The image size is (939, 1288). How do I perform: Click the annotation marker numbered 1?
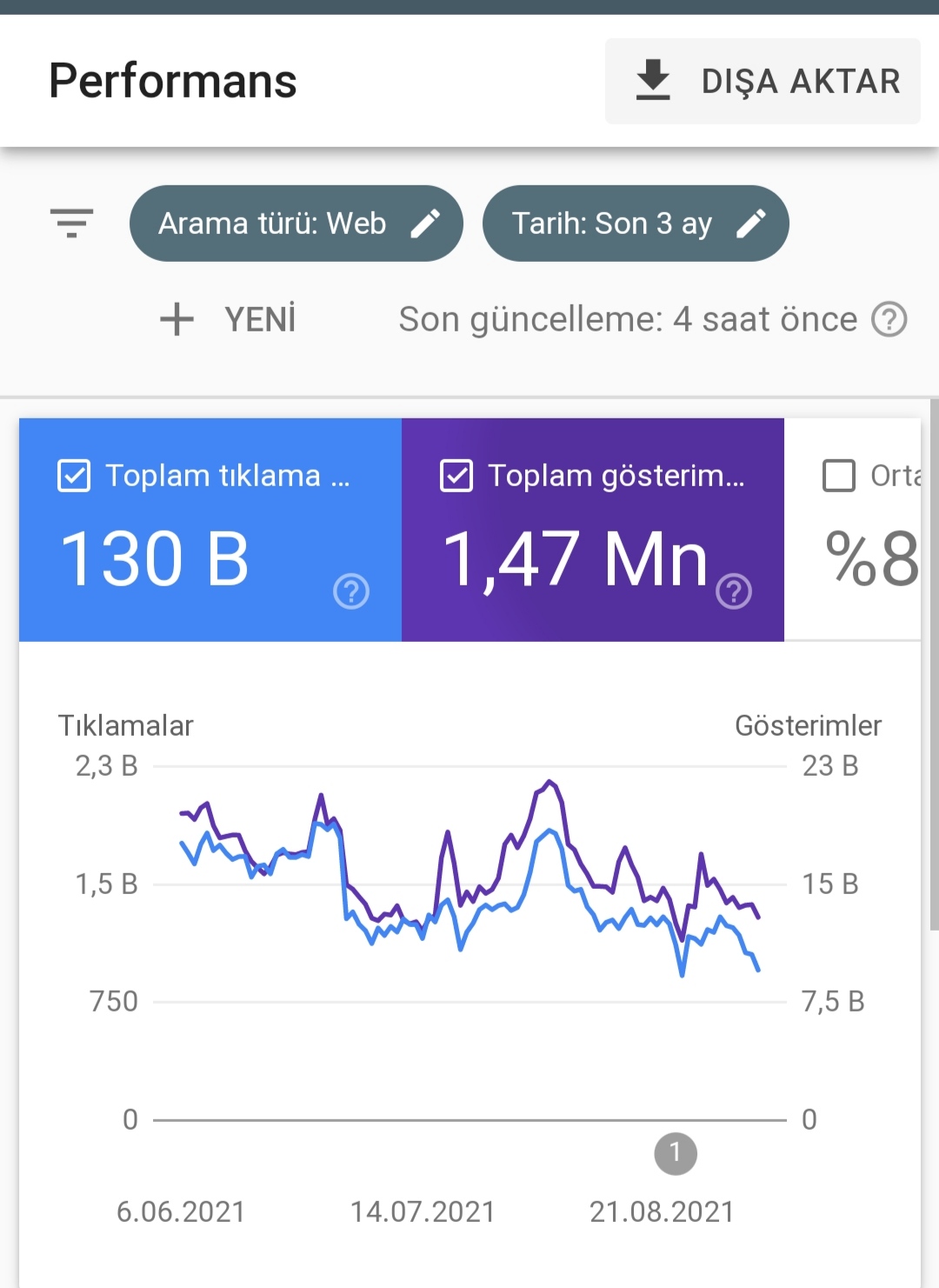676,1154
